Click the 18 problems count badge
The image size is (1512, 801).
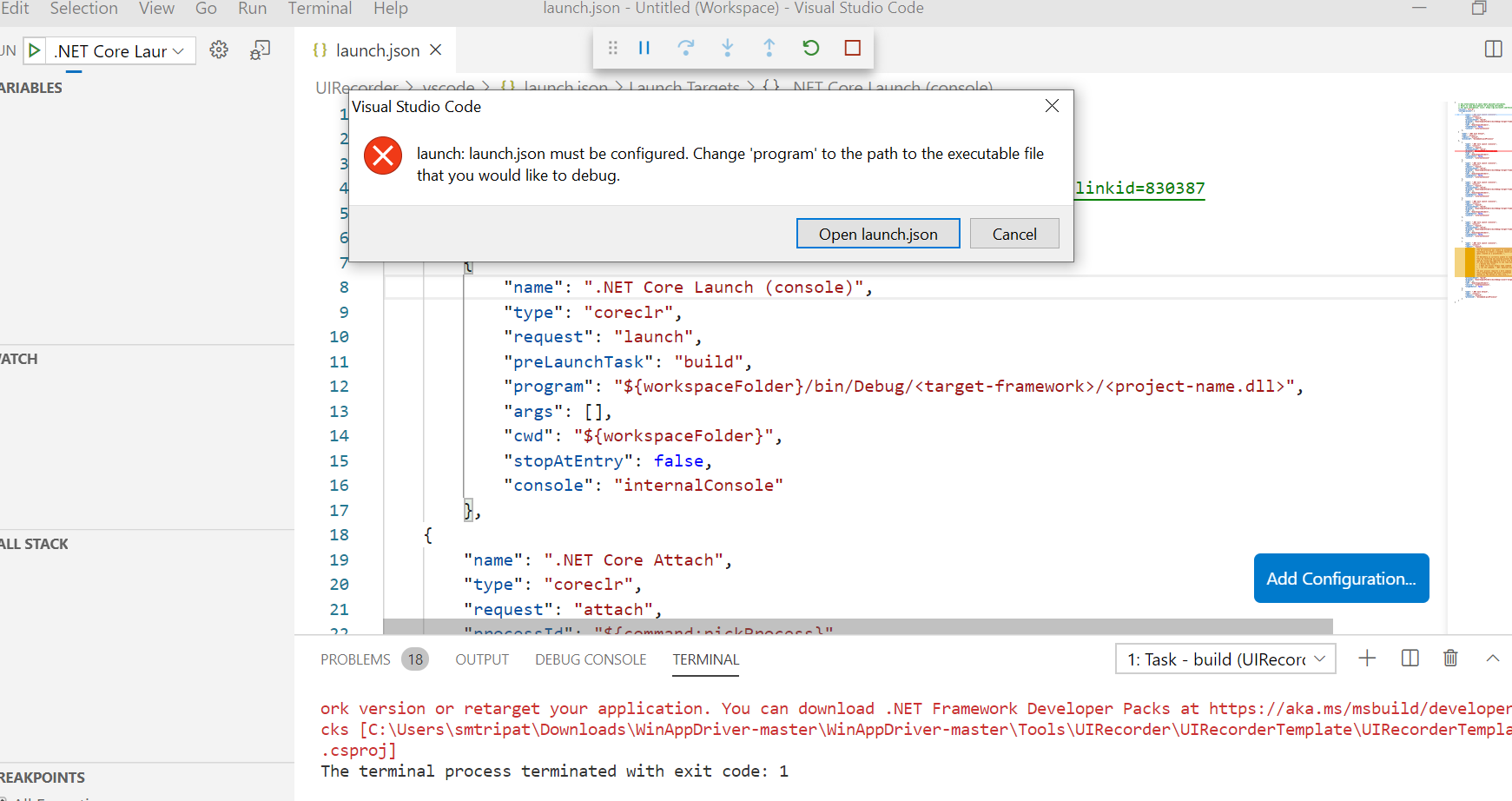[415, 659]
